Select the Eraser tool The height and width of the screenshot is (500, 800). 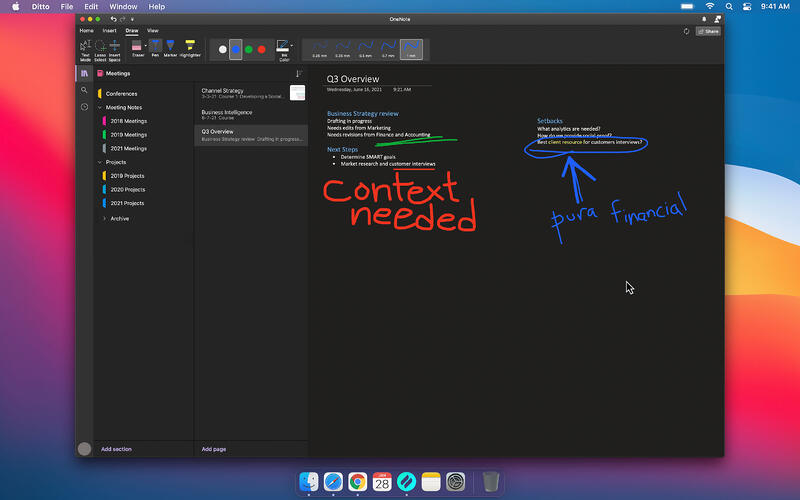[x=137, y=49]
